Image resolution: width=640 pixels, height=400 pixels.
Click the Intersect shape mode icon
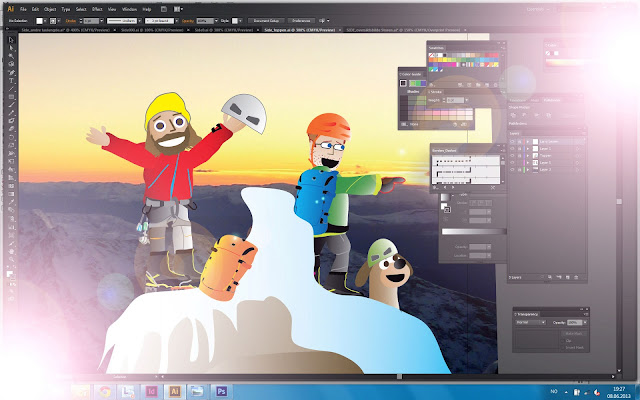click(x=537, y=116)
